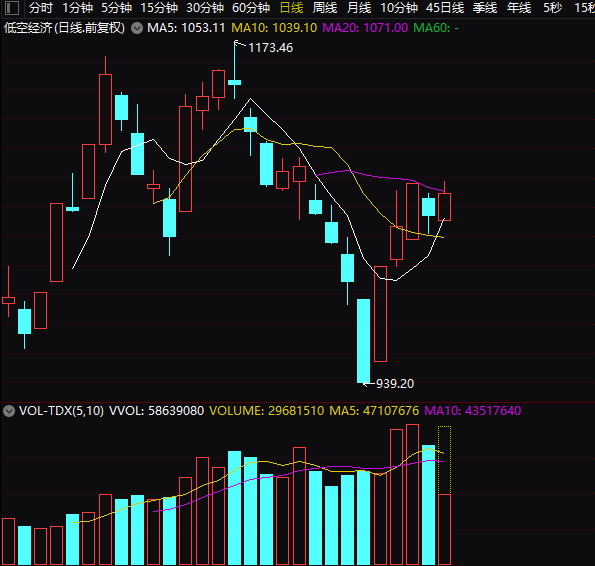Viewport: 595px width, 566px height.
Task: Click the panel layout icon at top-left
Action: 12,8
